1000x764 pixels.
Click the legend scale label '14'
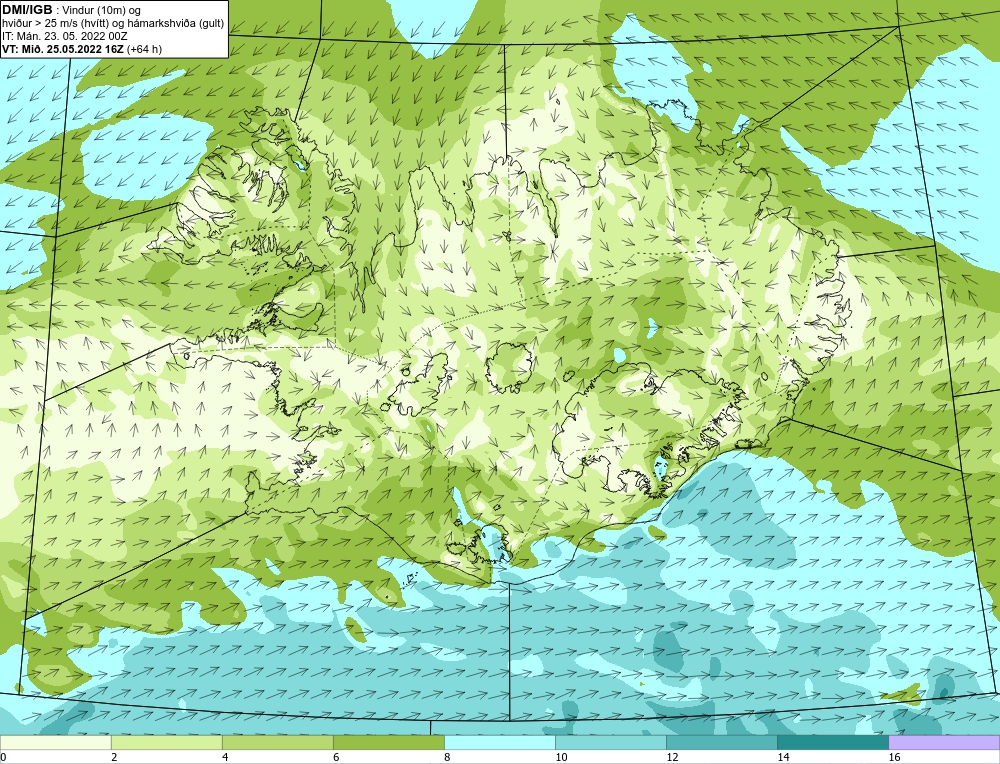783,757
